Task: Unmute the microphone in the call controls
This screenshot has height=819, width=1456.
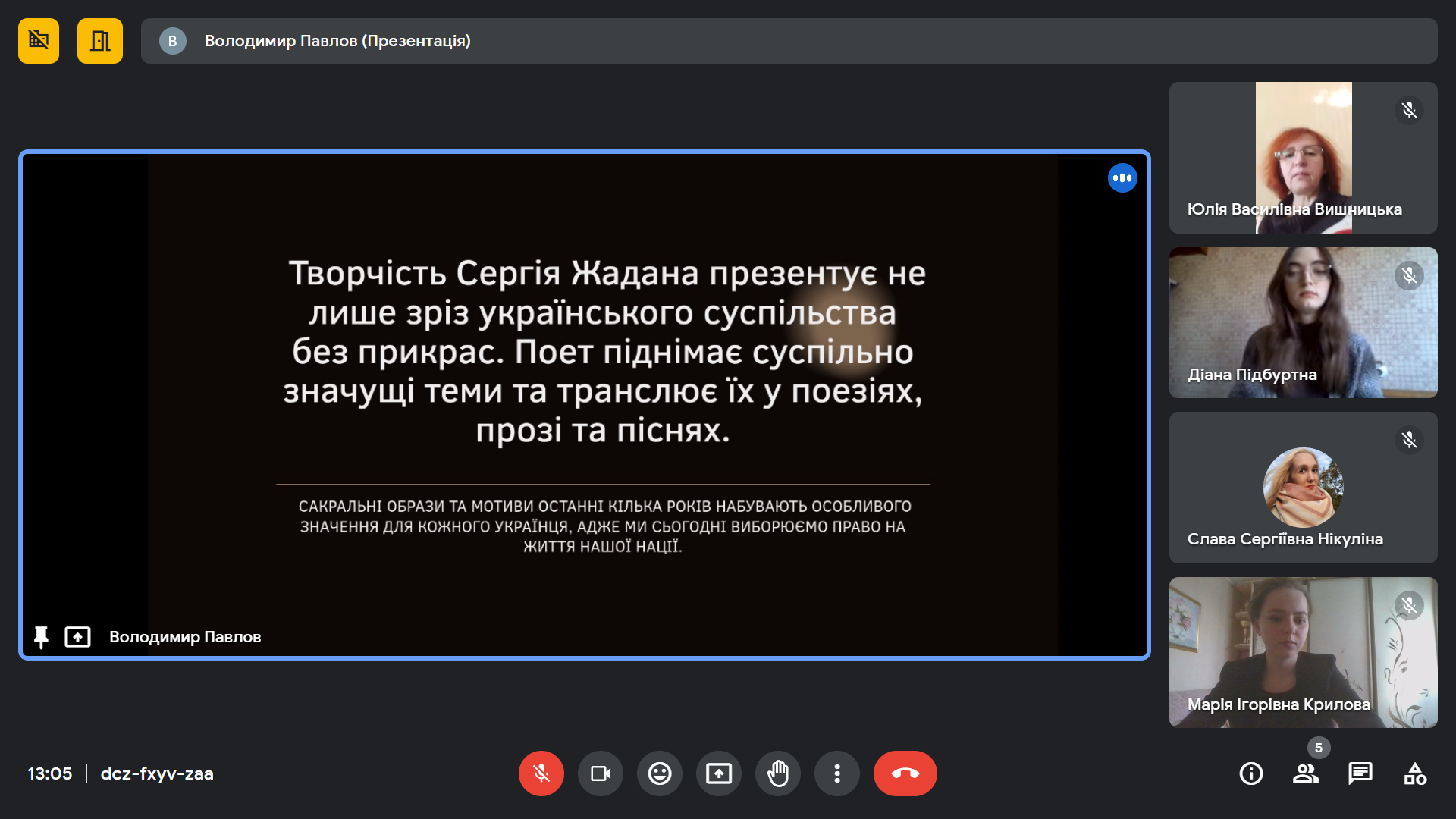Action: point(541,773)
